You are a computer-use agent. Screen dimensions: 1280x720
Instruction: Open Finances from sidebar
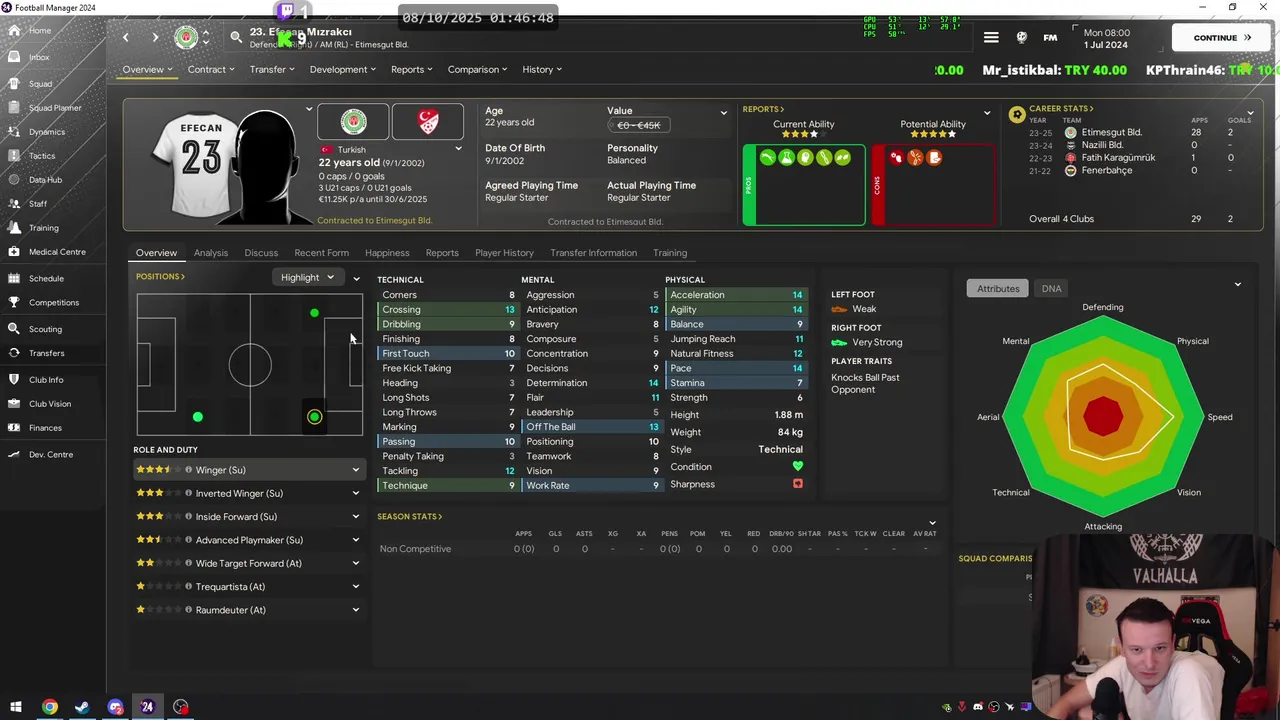coord(45,428)
